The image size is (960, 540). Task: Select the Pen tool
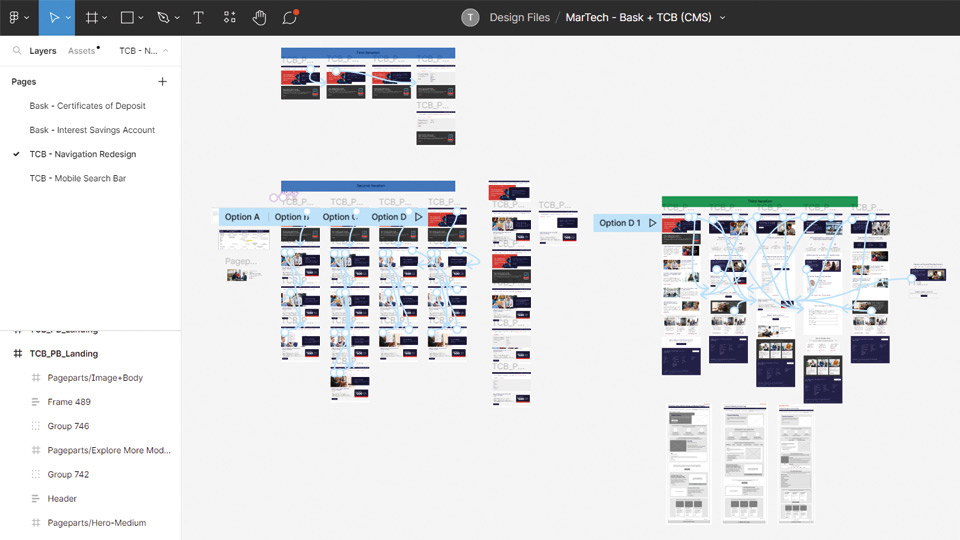tap(163, 18)
